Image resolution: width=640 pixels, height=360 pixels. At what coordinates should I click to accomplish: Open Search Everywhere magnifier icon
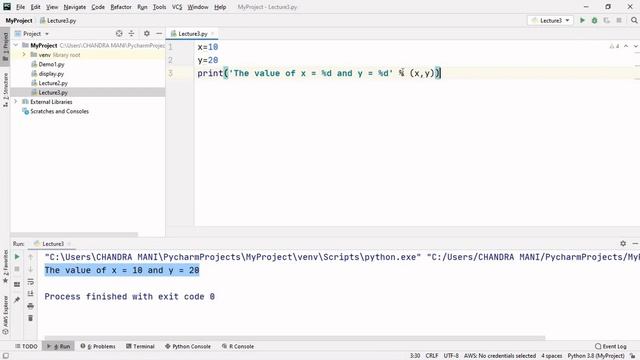(634, 20)
